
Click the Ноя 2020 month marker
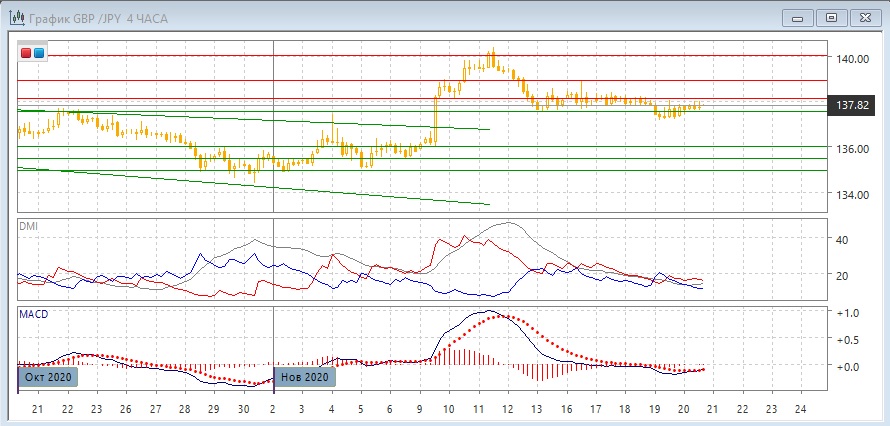(305, 377)
